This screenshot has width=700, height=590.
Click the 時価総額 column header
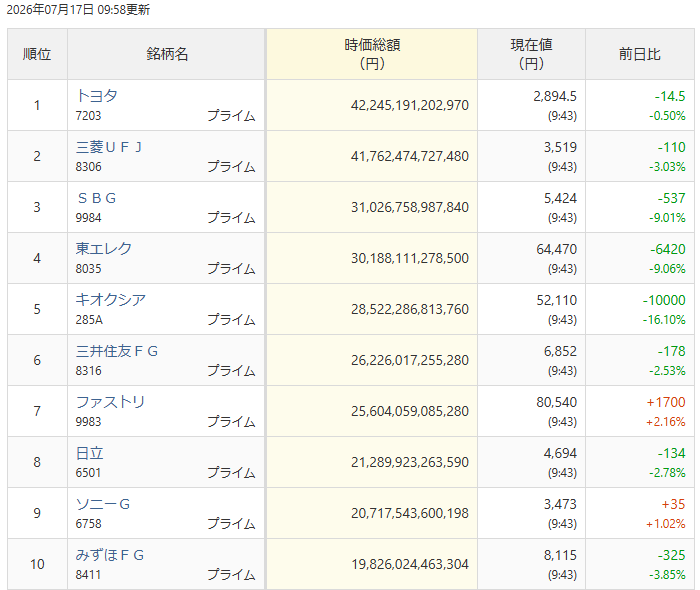click(x=372, y=54)
